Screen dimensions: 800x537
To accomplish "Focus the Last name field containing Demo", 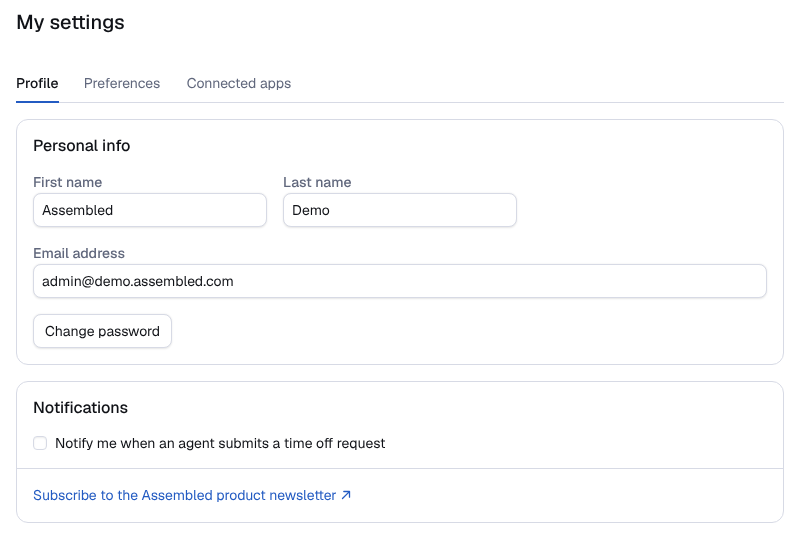I will [x=400, y=210].
